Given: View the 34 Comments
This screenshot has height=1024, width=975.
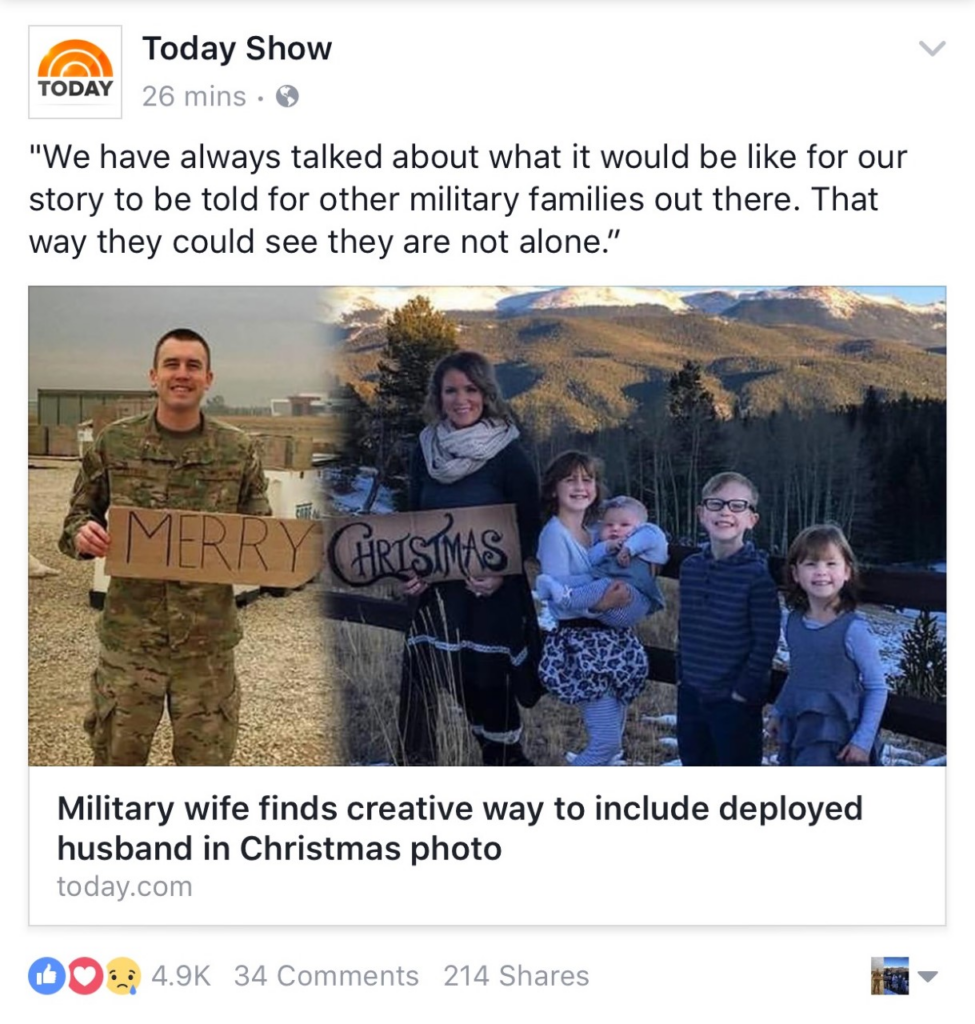Looking at the screenshot, I should coord(326,976).
